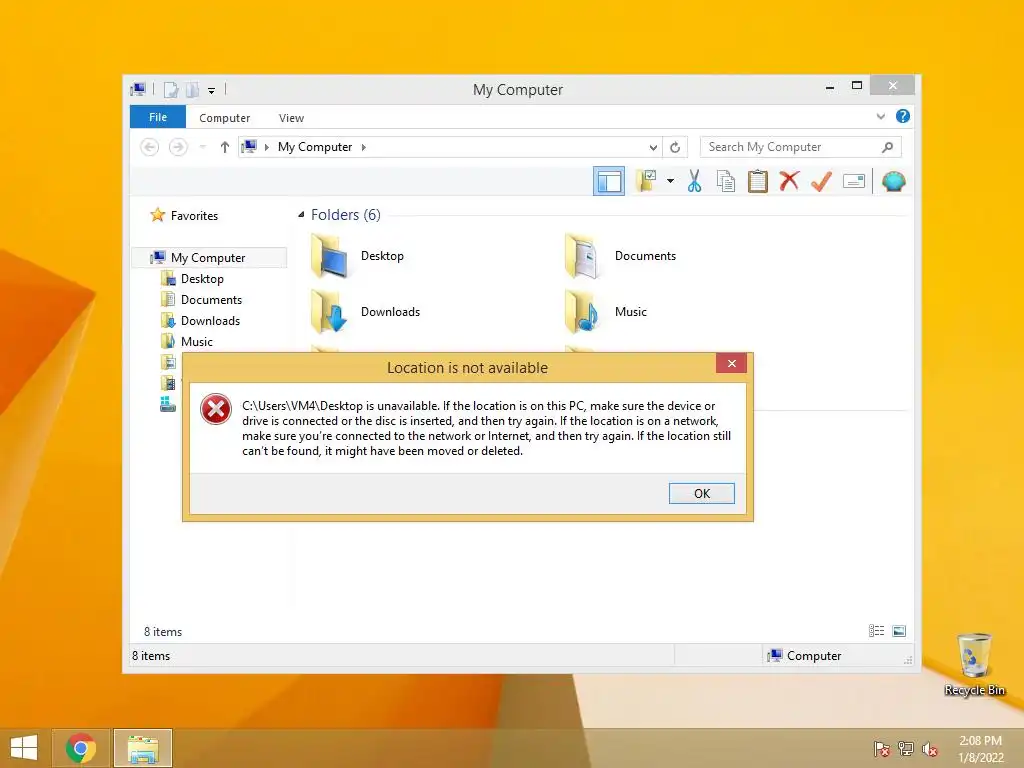Select the Music folder icon
This screenshot has height=768, width=1024.
(582, 312)
